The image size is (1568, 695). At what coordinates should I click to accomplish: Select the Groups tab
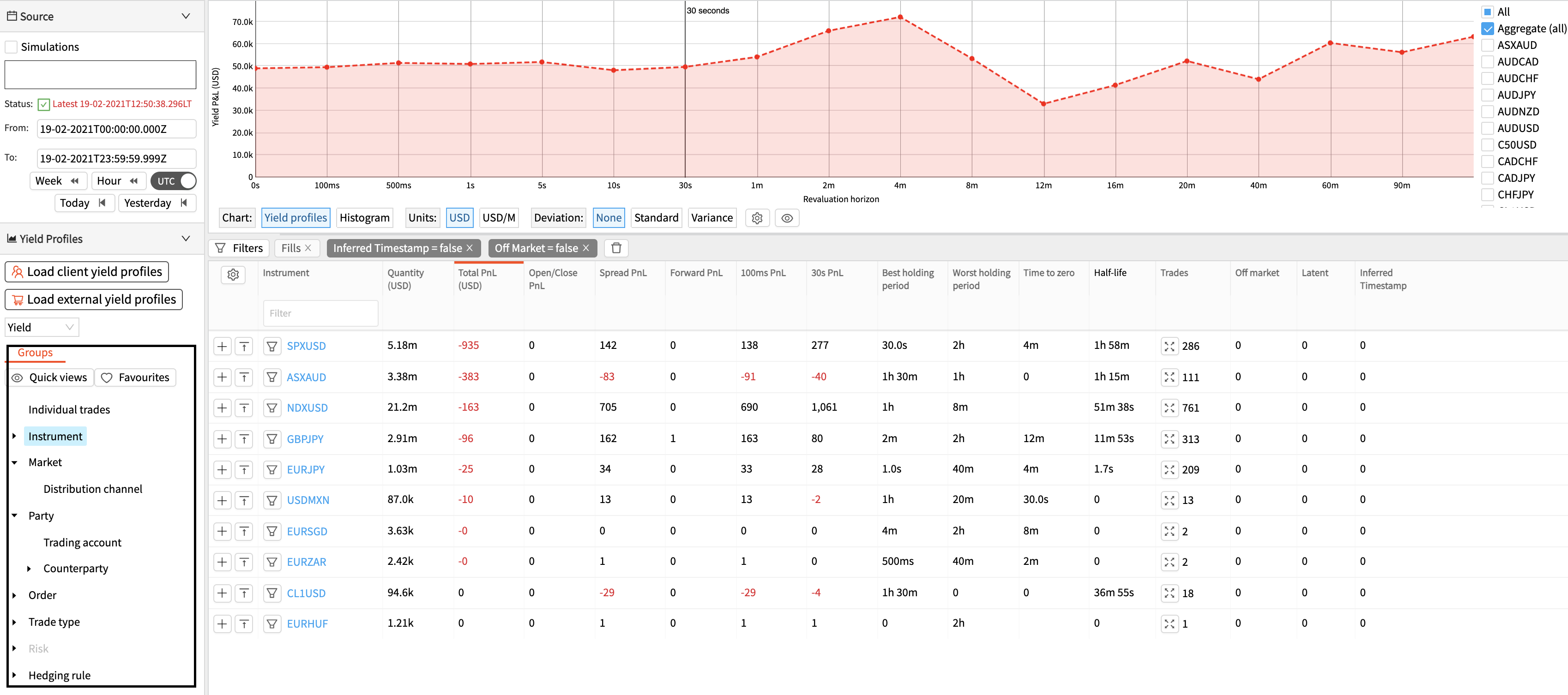coord(35,353)
